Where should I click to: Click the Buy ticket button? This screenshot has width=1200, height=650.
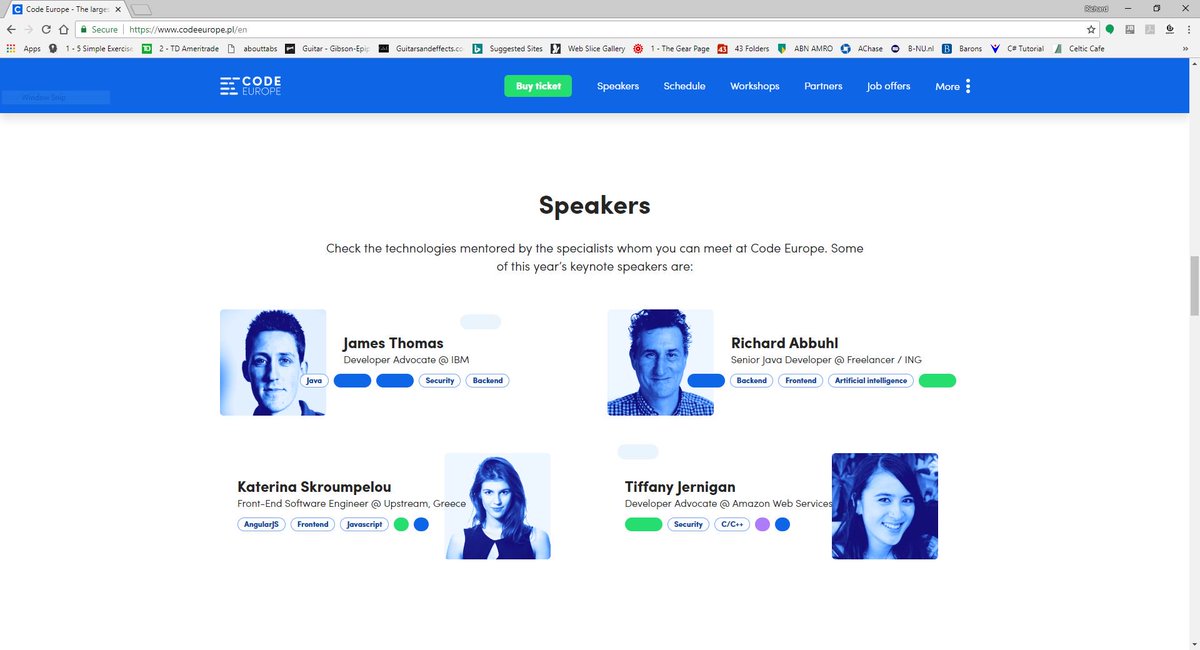tap(538, 86)
